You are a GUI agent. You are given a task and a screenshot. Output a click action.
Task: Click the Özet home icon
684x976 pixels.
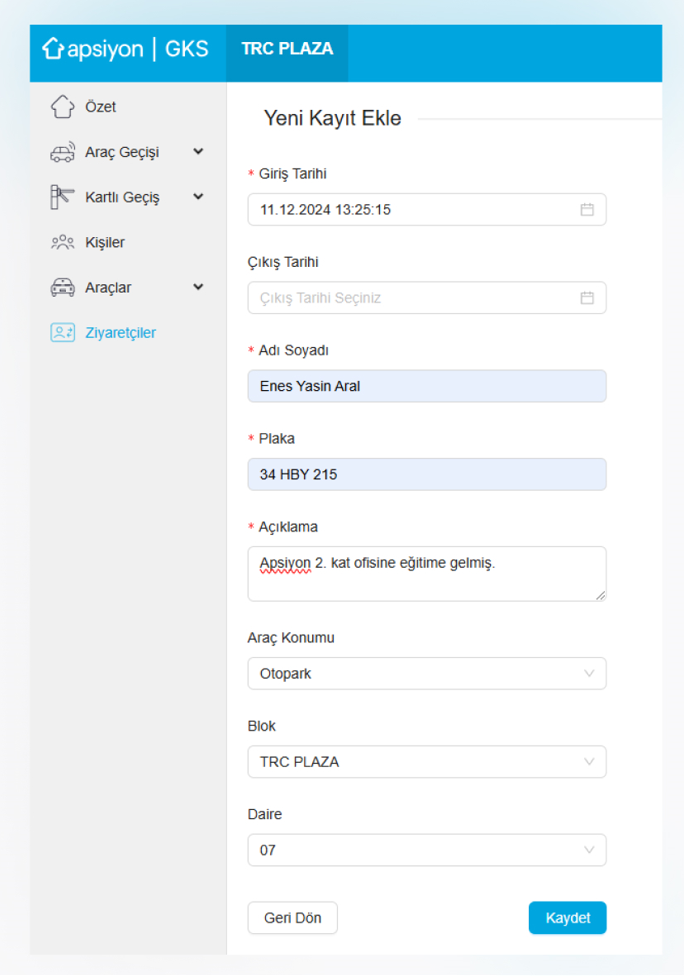pos(62,106)
